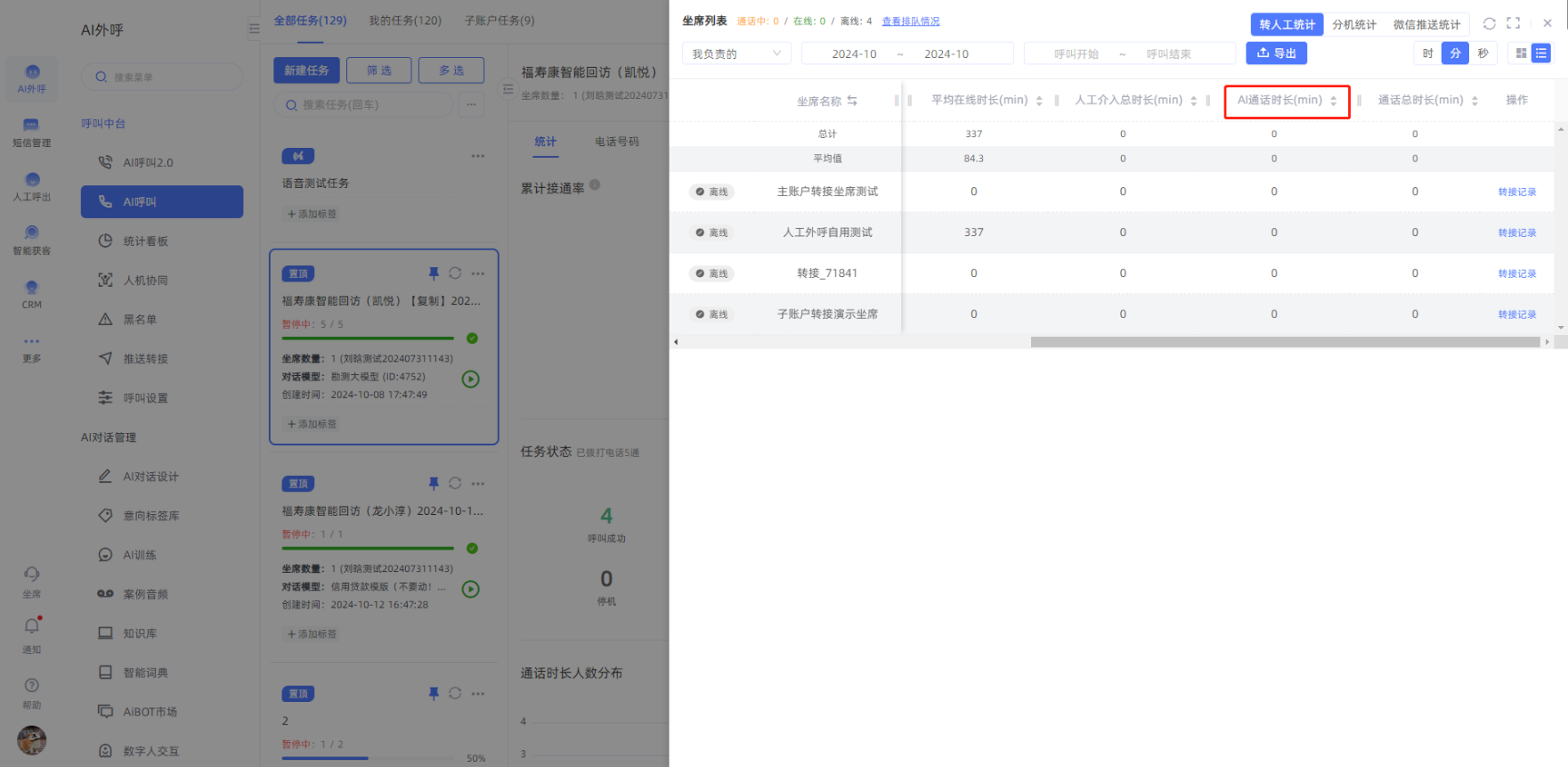Open the 查看排队情况 link
This screenshot has width=1568, height=767.
point(910,21)
